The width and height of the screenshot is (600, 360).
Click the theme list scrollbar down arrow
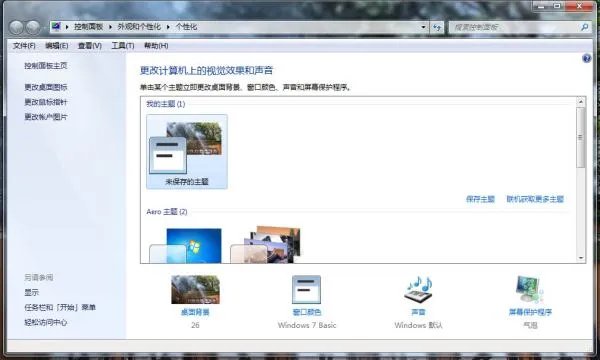tap(581, 258)
